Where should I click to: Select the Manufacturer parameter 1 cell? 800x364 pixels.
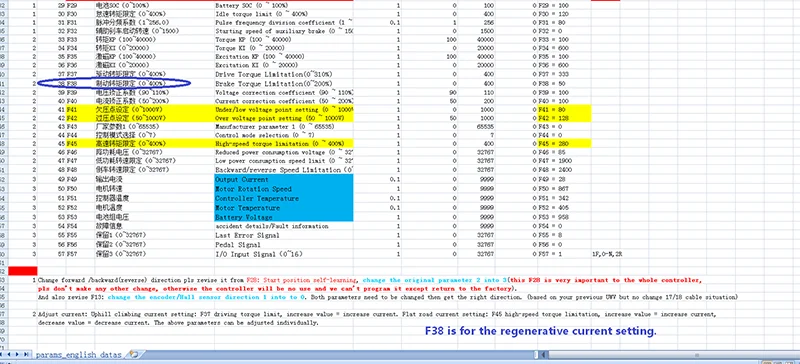(x=283, y=127)
